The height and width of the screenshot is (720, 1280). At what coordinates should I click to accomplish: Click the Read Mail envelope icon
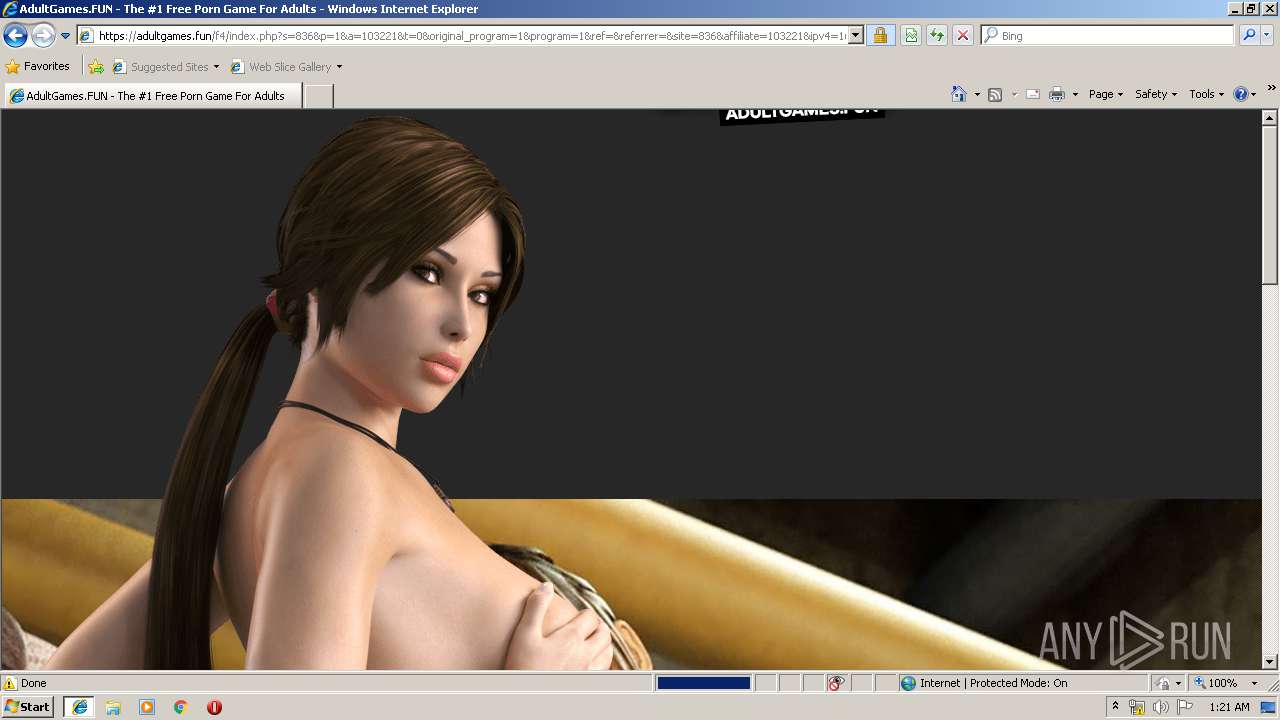[1033, 94]
